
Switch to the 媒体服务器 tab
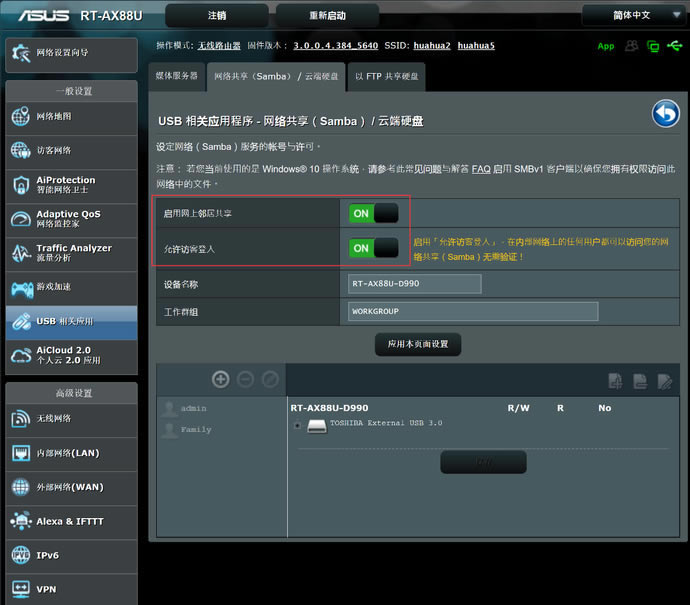(x=177, y=76)
